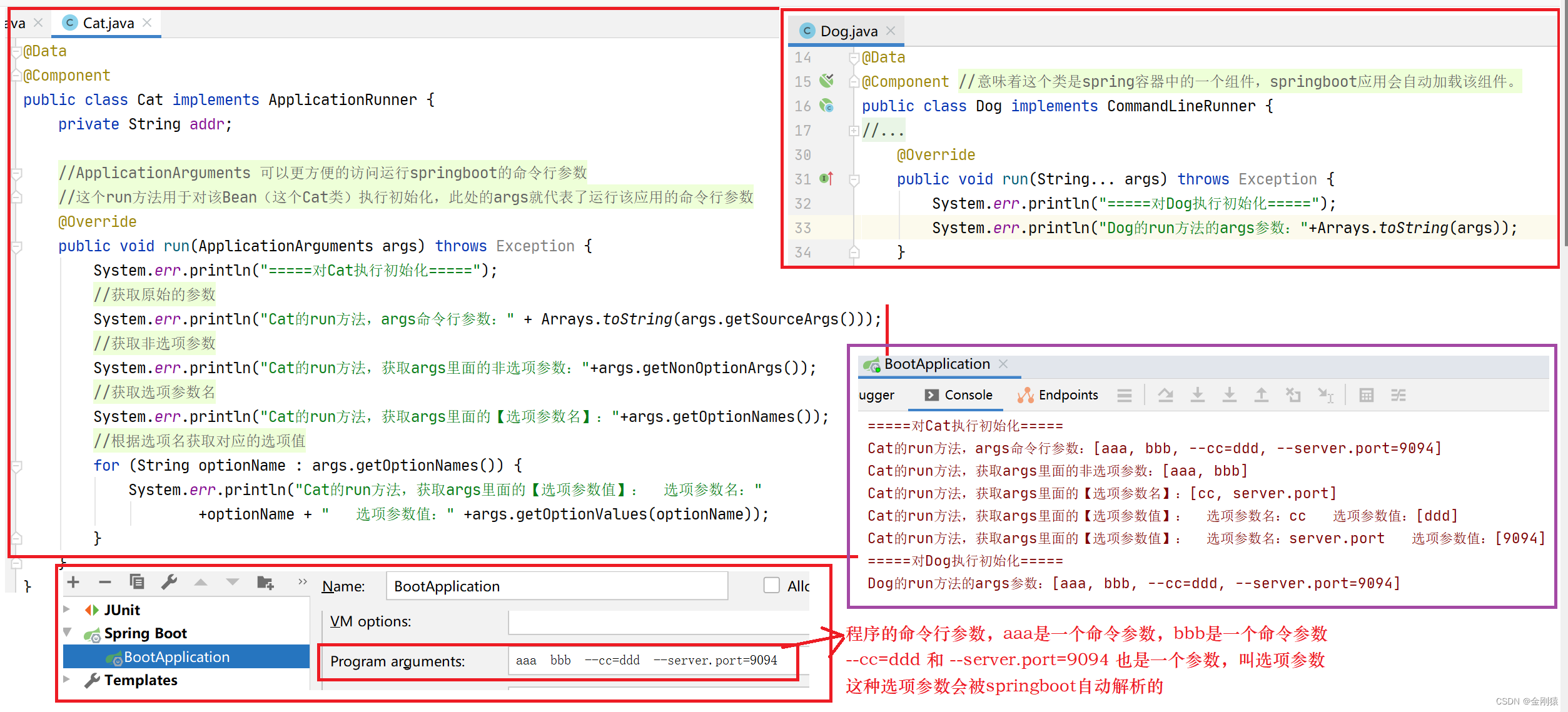Open the Endpoints tab

pyautogui.click(x=1057, y=395)
